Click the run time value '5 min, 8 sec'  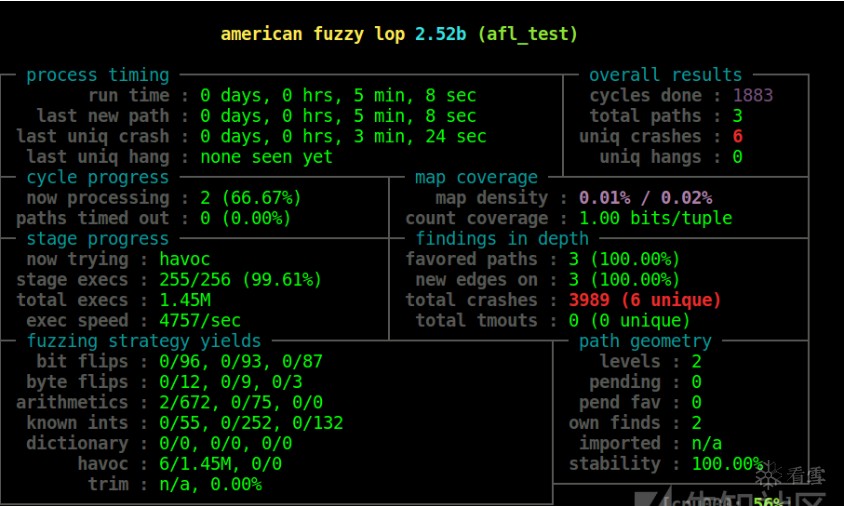click(414, 95)
